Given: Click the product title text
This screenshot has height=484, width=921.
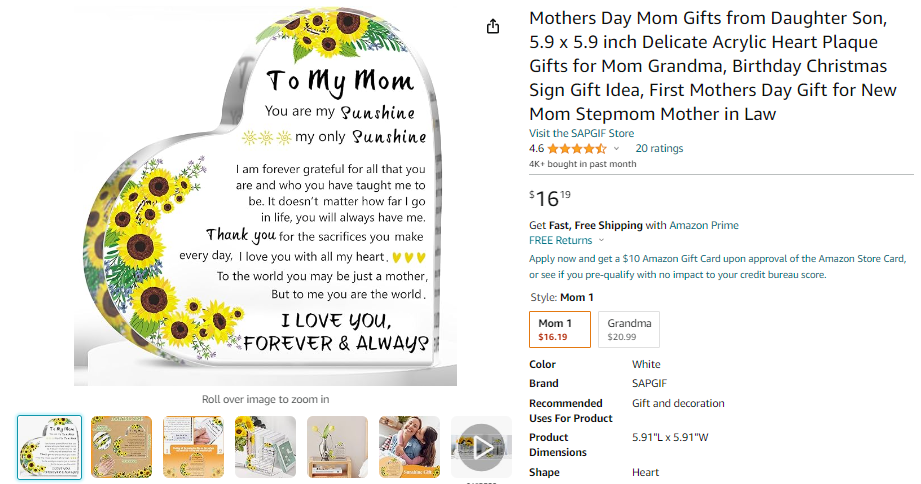Looking at the screenshot, I should tap(713, 66).
